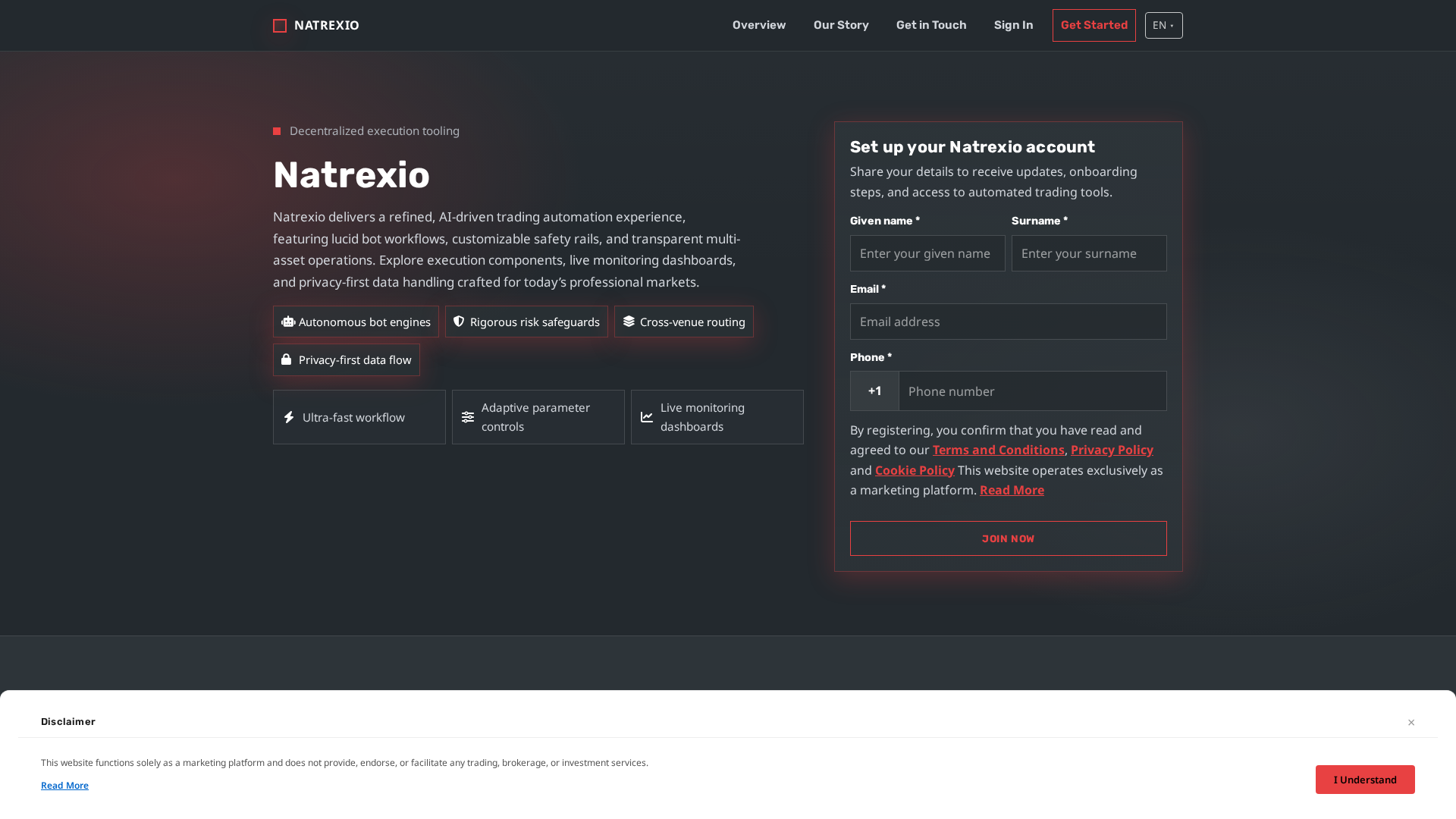Screen dimensions: 1456x819
Task: Click the layers icon on Cross-venue routing
Action: (x=629, y=322)
